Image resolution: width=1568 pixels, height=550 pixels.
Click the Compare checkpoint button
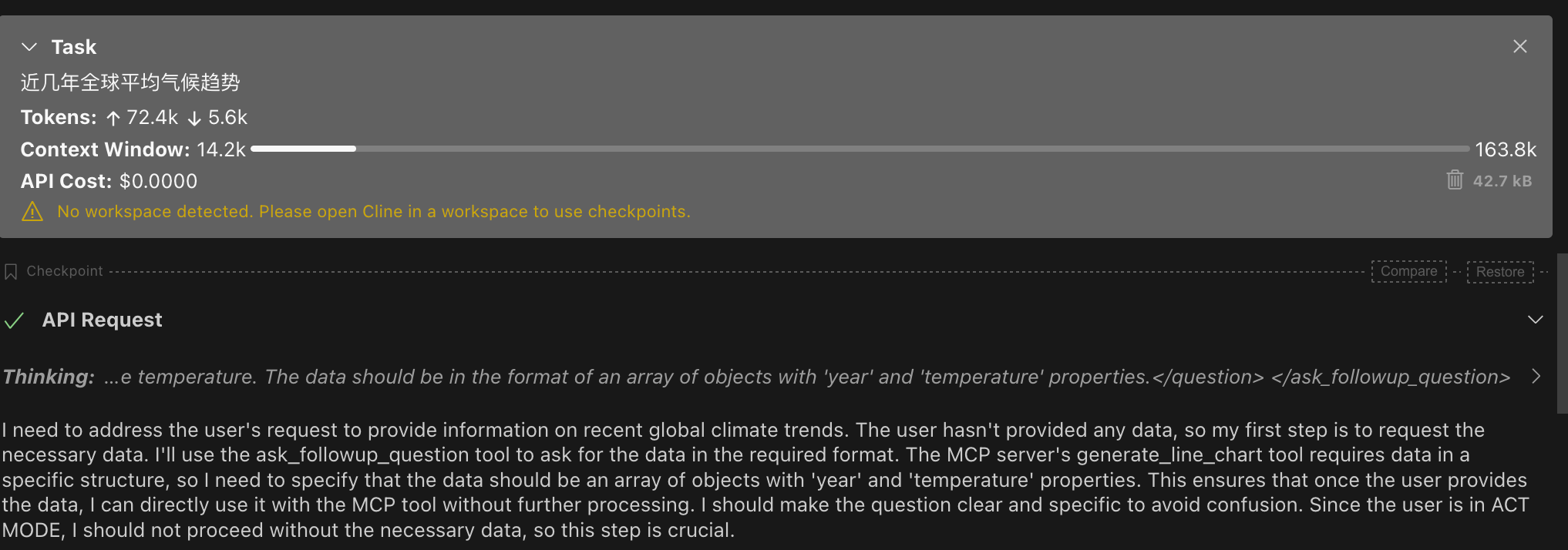tap(1408, 271)
